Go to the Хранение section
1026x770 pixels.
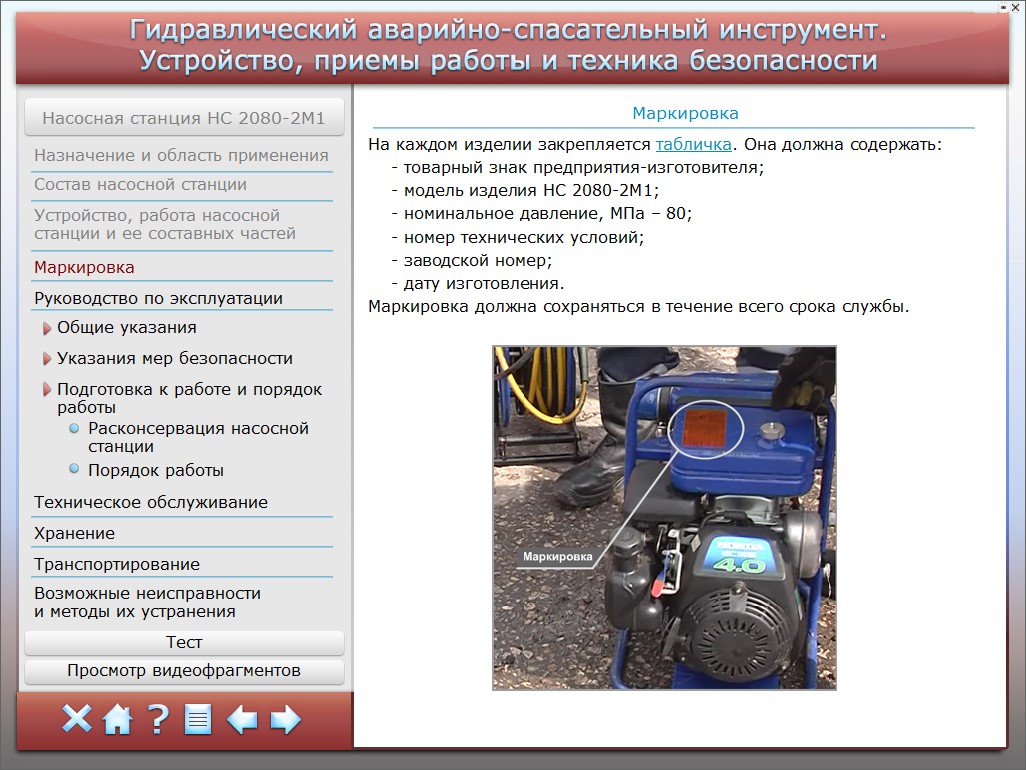pos(75,533)
